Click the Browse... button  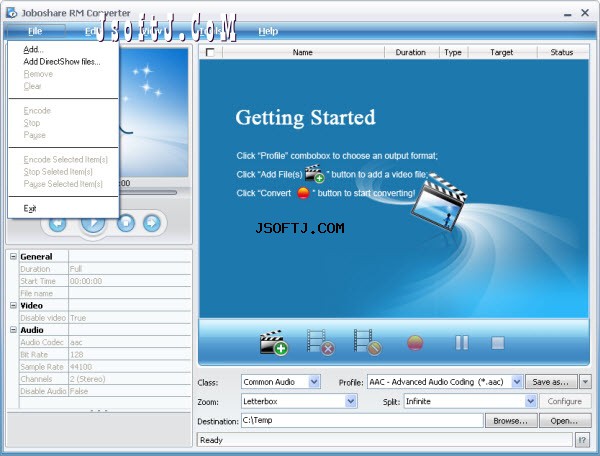511,421
